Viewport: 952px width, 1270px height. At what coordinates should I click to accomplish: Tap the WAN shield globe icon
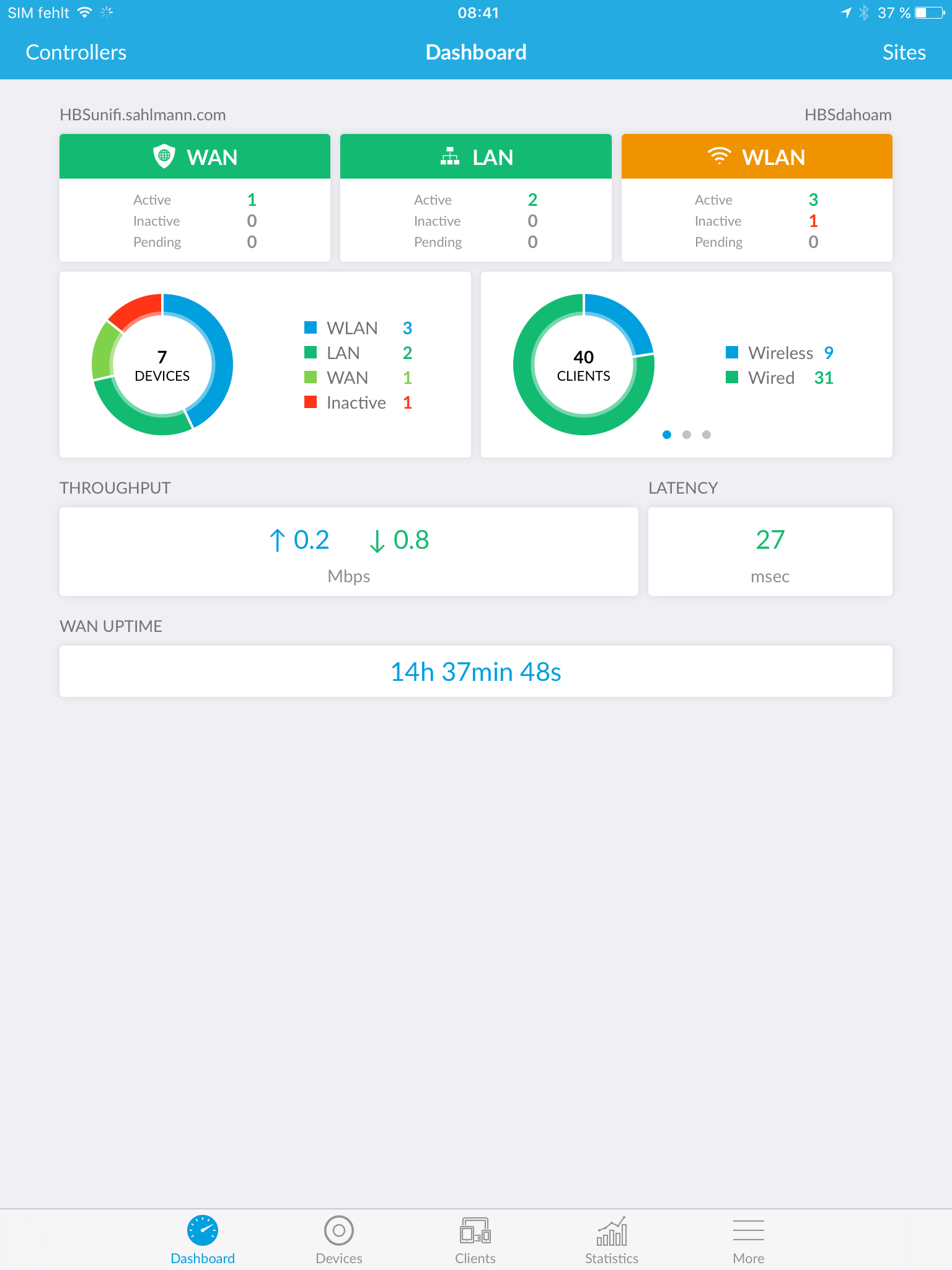[164, 156]
